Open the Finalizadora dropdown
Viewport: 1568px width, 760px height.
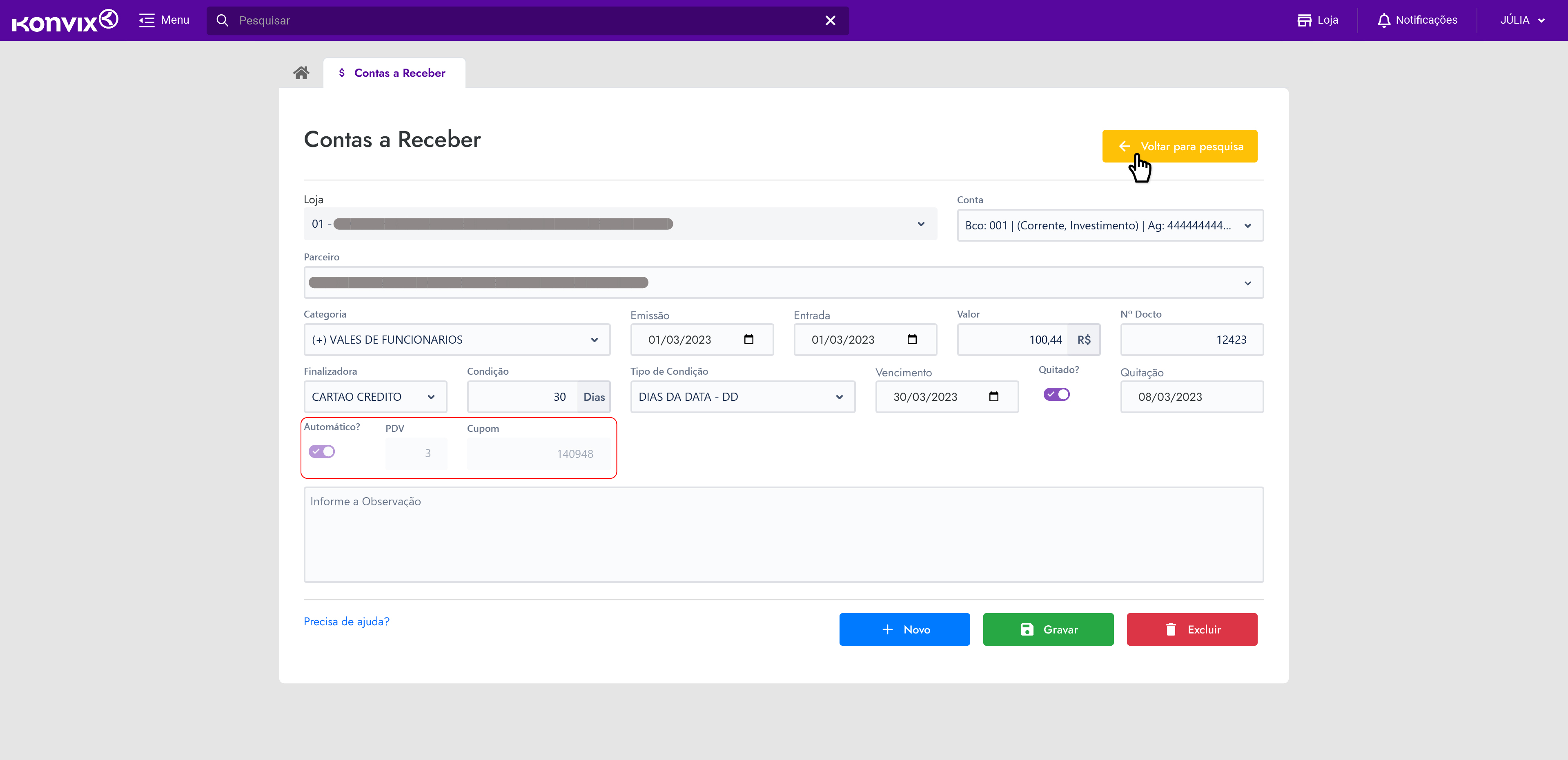click(374, 397)
